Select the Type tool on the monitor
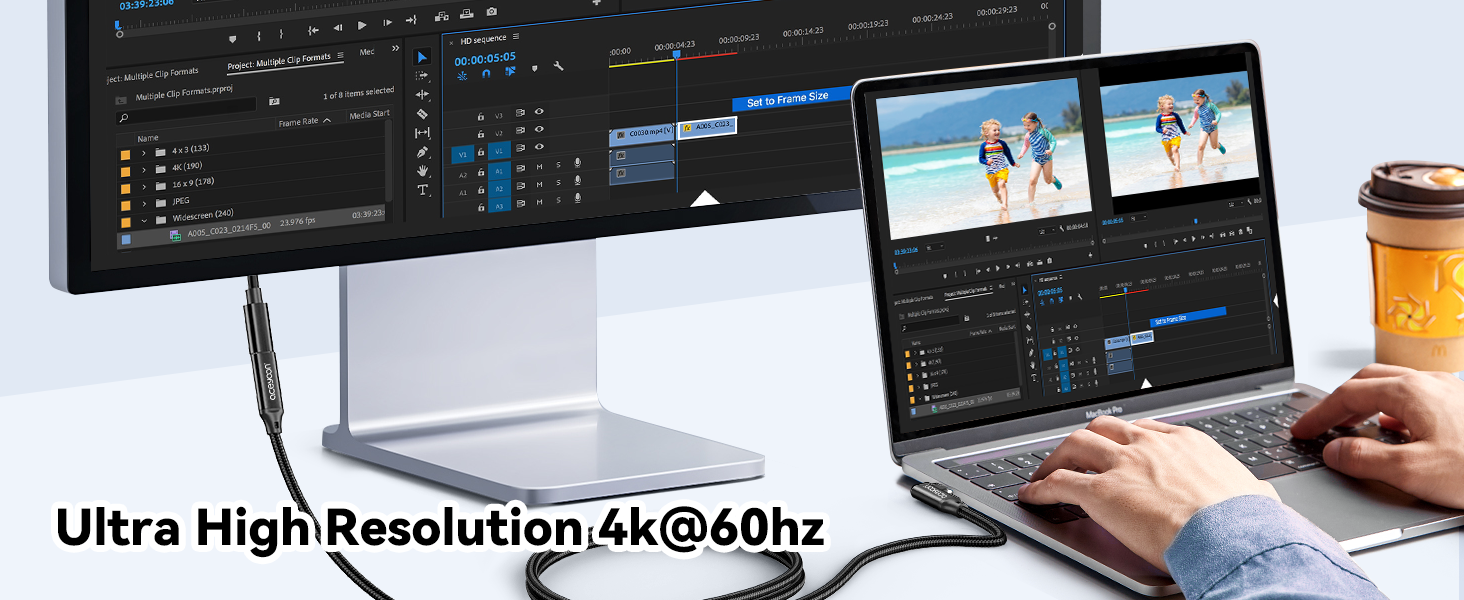The width and height of the screenshot is (1464, 600). (x=422, y=190)
